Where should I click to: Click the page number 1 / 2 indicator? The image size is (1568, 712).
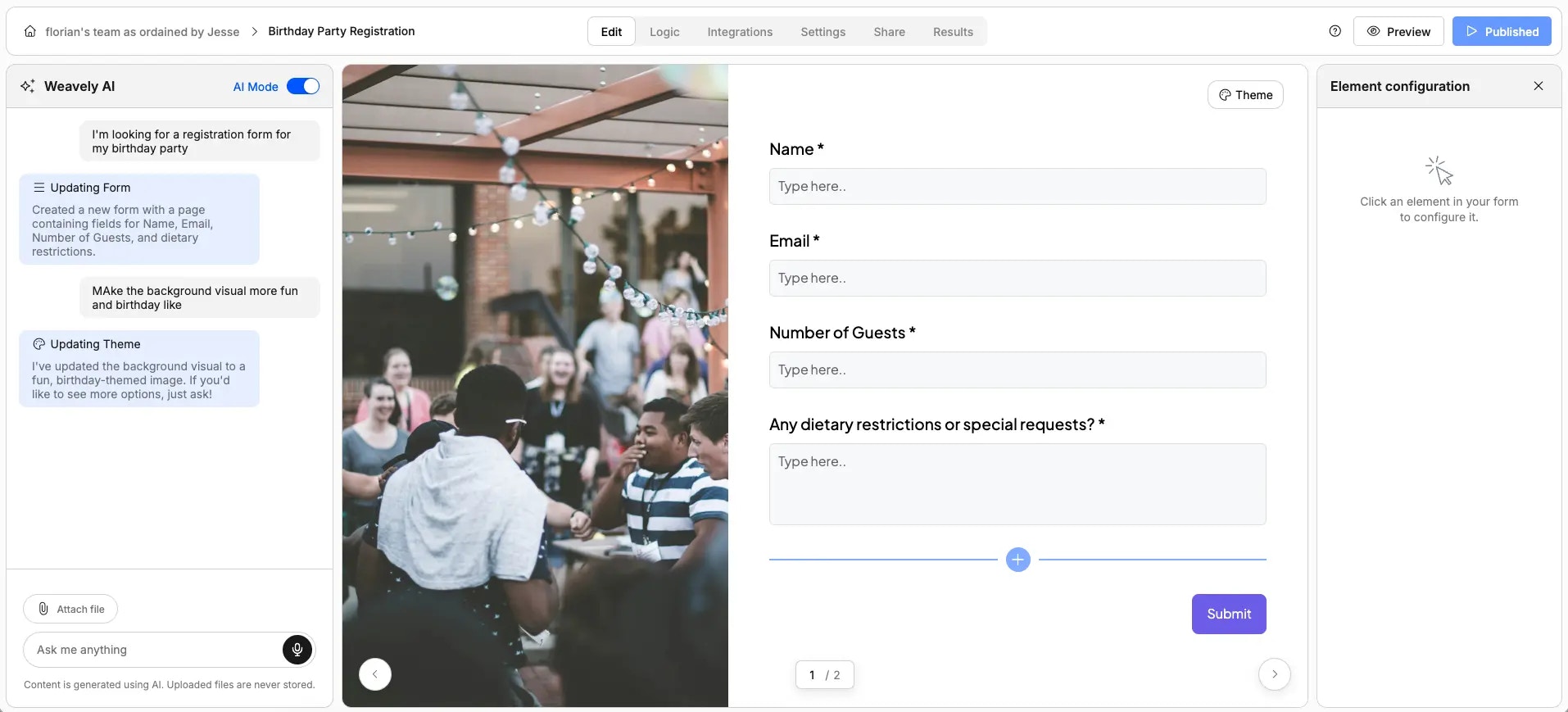tap(824, 675)
